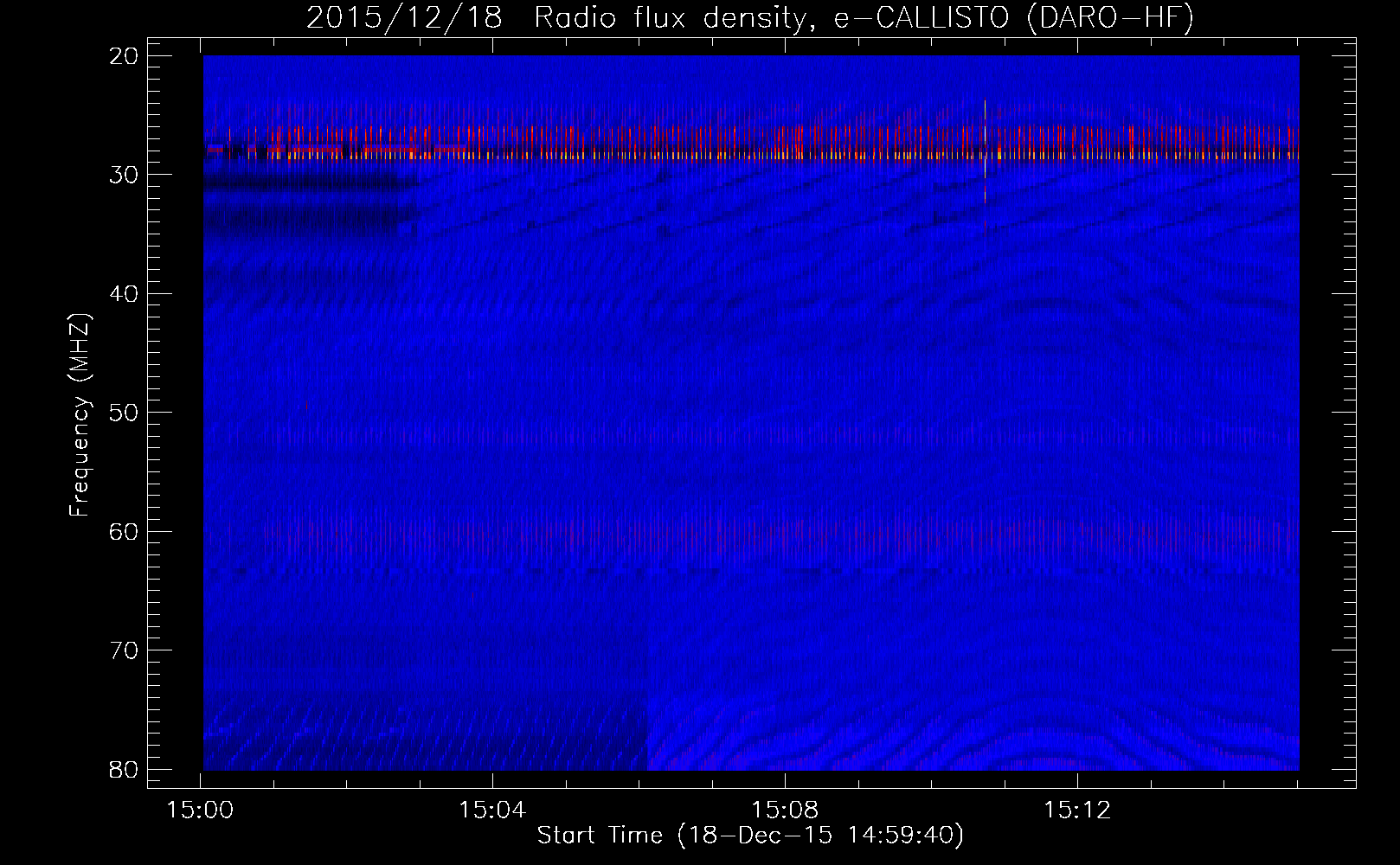Click the 80 MHz frequency tick label

[125, 768]
